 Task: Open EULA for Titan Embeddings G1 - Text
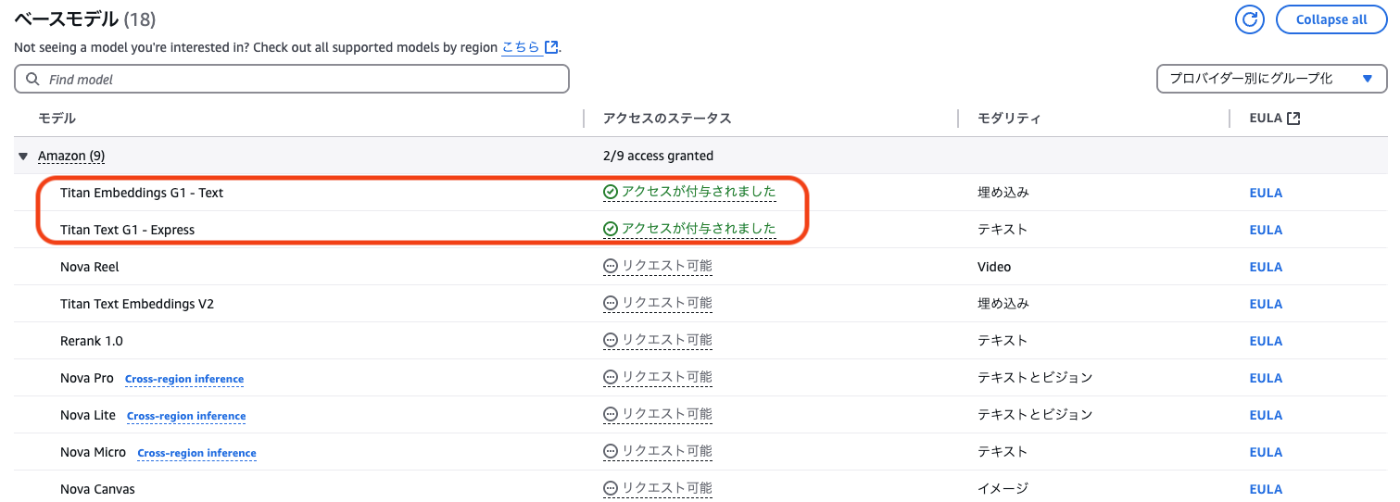click(1266, 193)
